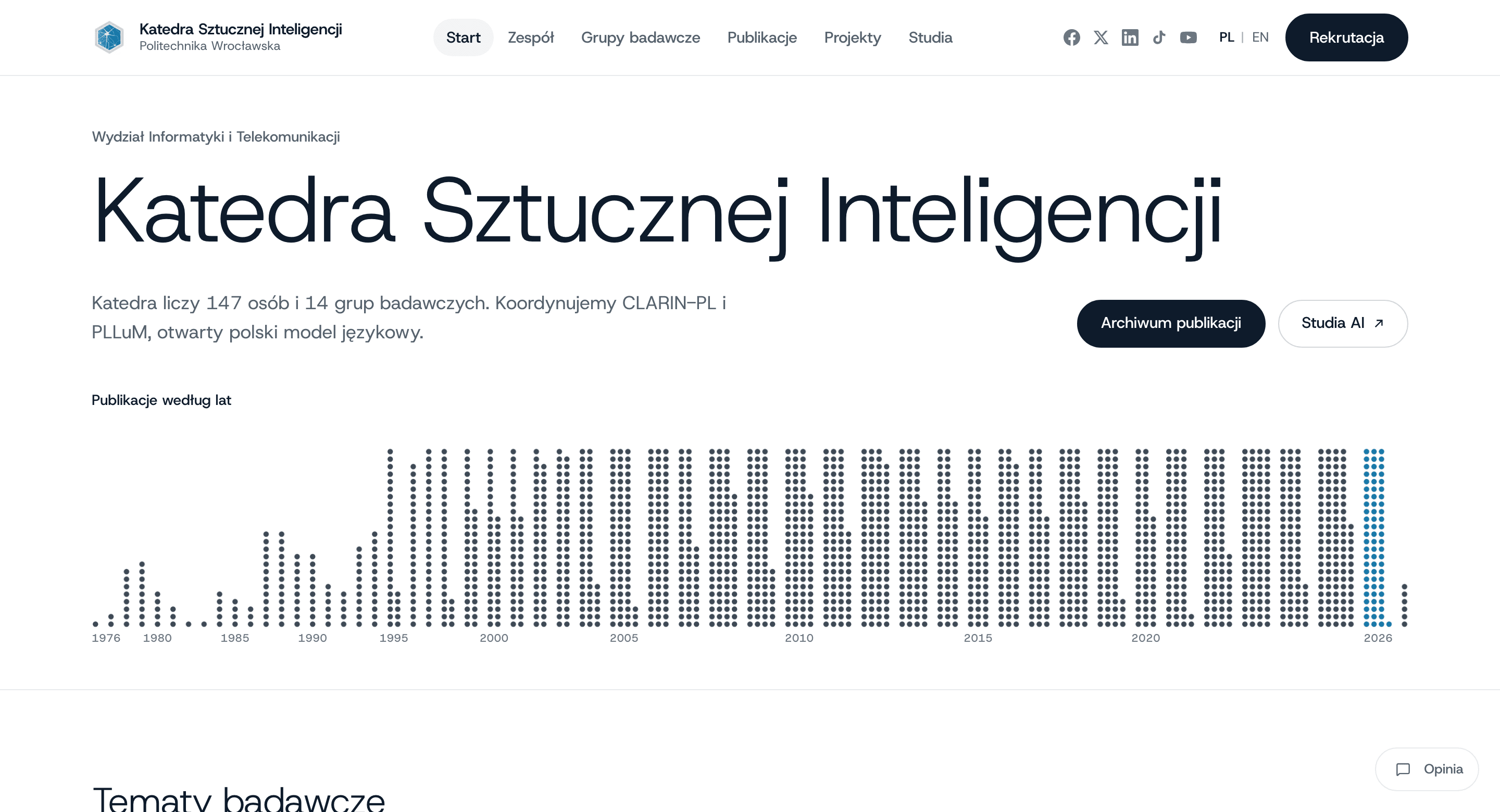Screen dimensions: 1500x812
Task: Switch language to PL
Action: point(1227,37)
